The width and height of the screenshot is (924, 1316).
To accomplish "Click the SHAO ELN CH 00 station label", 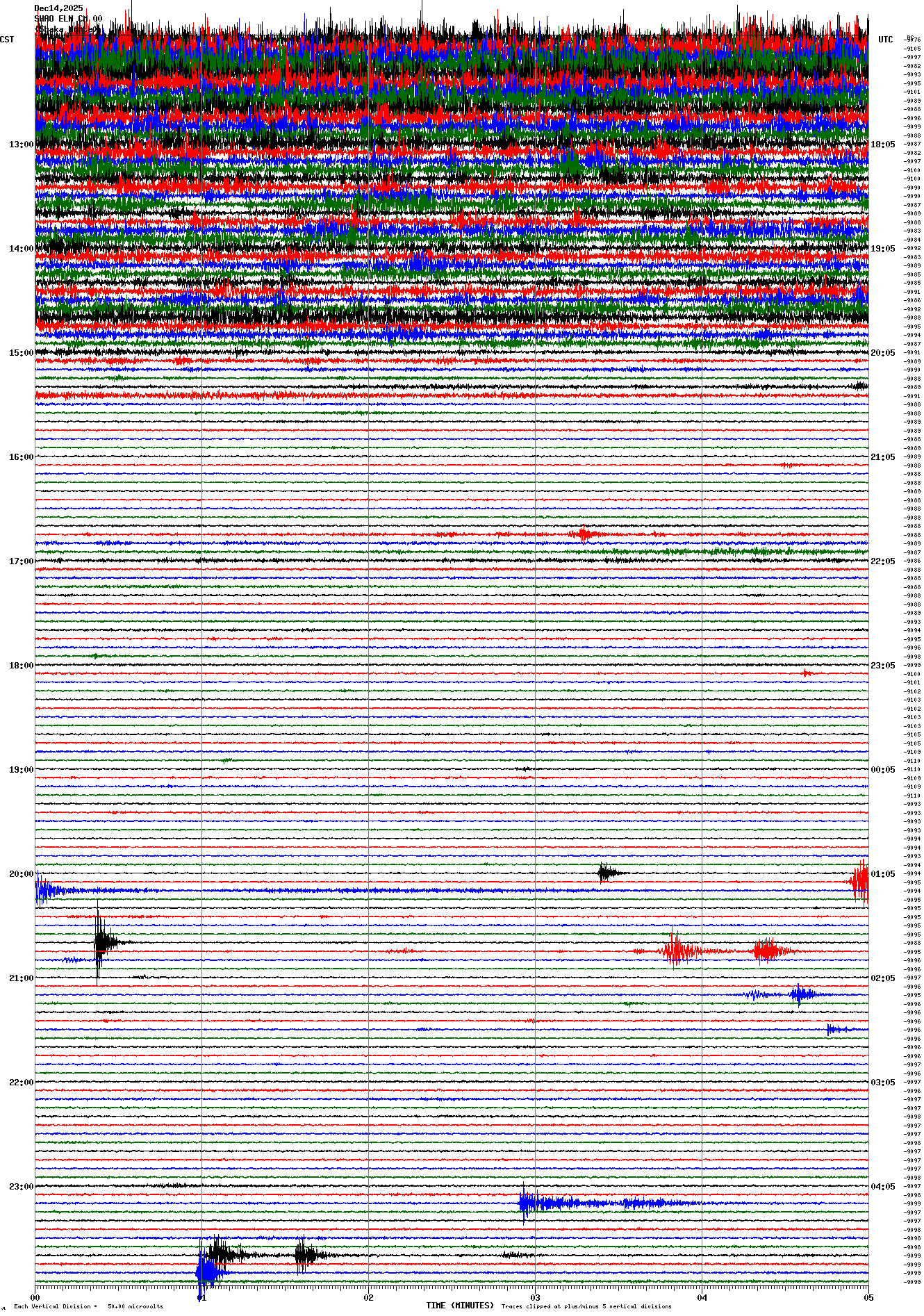I will click(68, 19).
